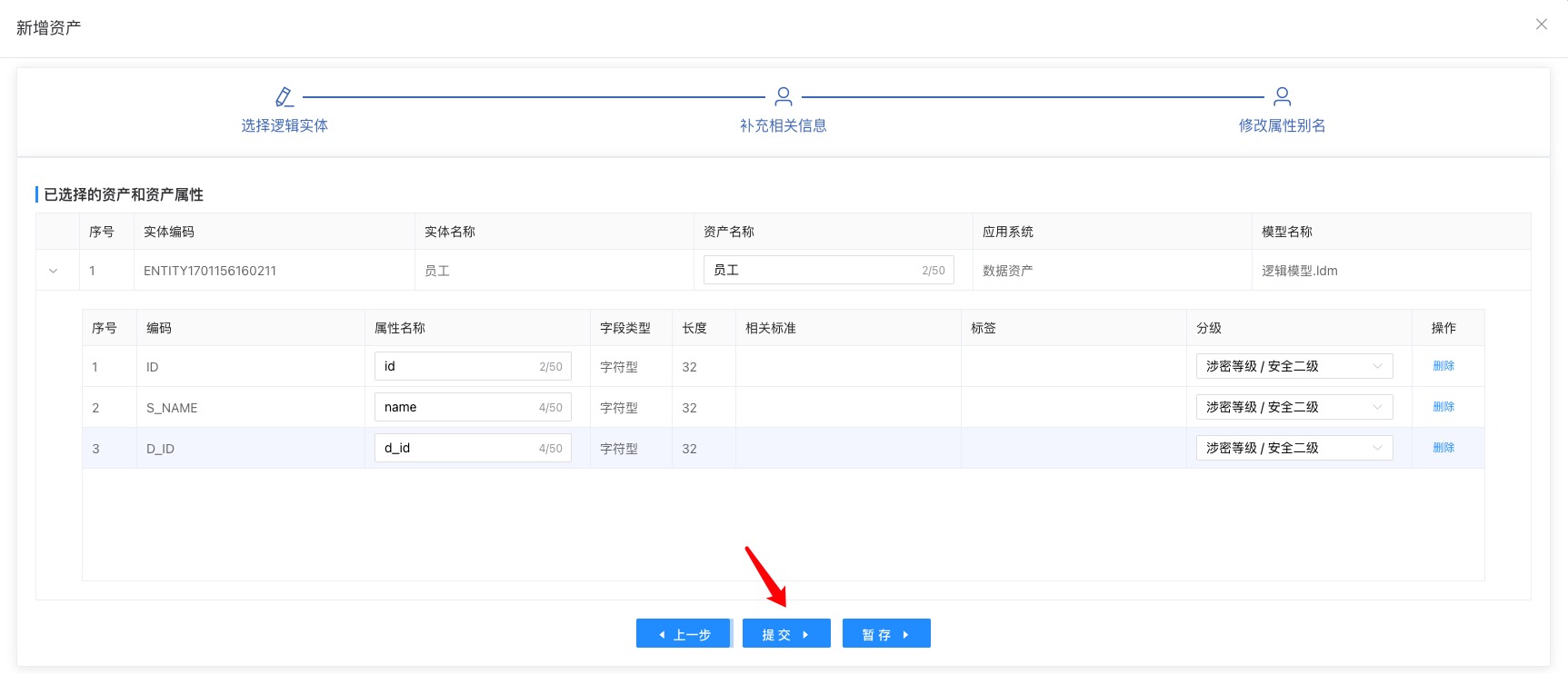Click the 逻辑模型.ldm model name
The image size is (1568, 674).
(x=1300, y=271)
